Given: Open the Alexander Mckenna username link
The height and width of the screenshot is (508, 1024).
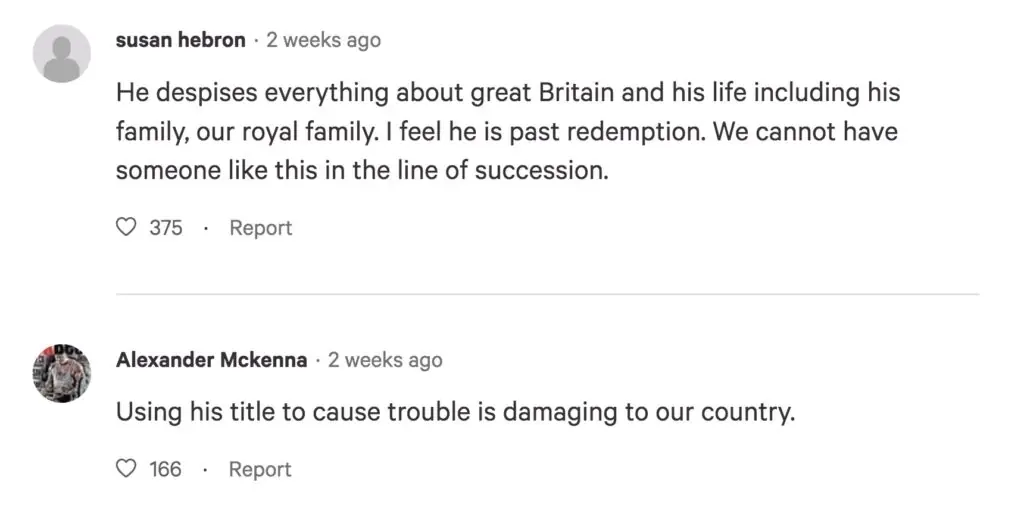Looking at the screenshot, I should click(211, 360).
